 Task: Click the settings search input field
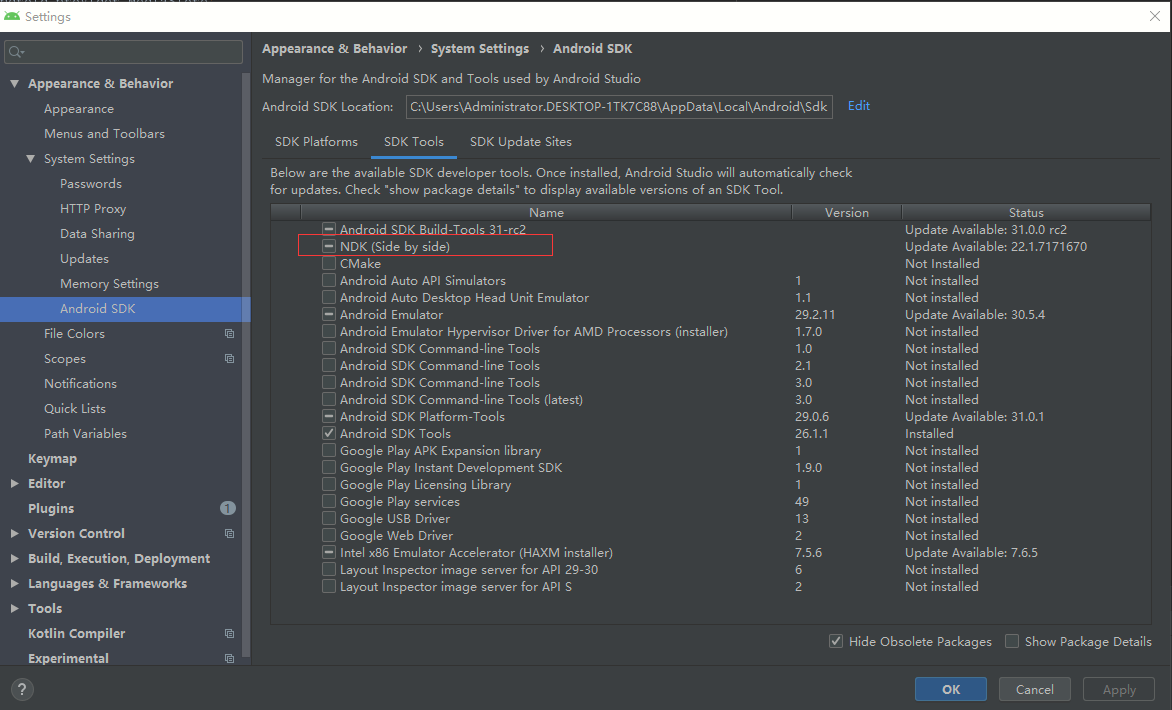123,52
